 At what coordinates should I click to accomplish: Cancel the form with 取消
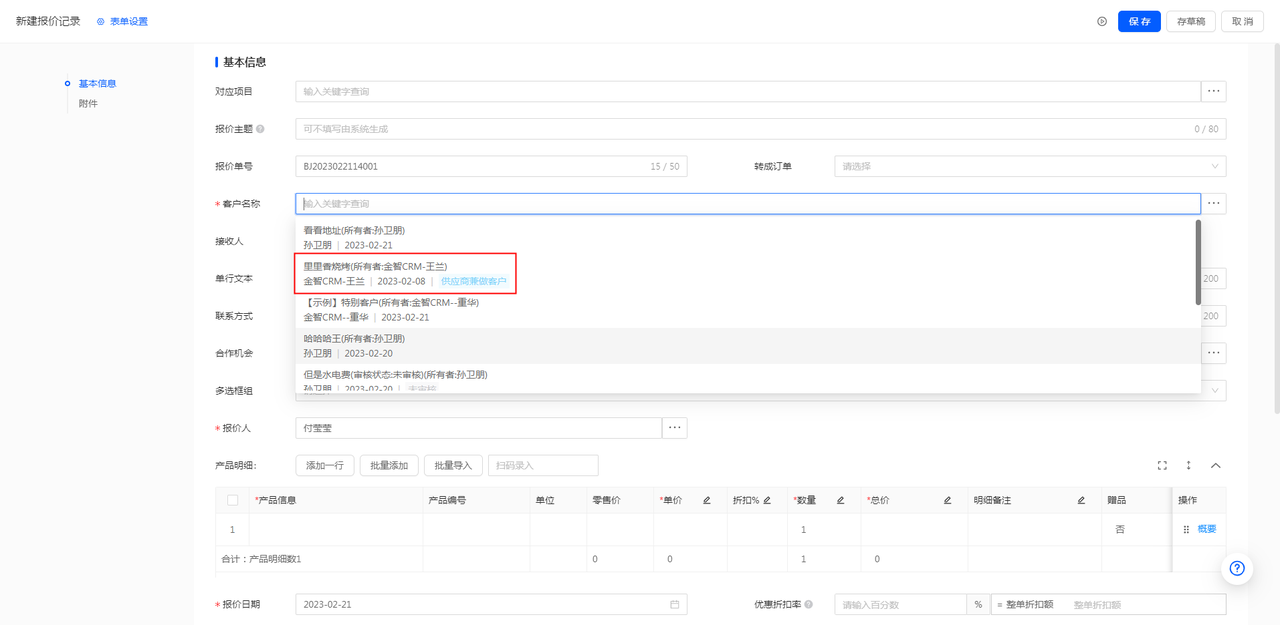pyautogui.click(x=1242, y=21)
